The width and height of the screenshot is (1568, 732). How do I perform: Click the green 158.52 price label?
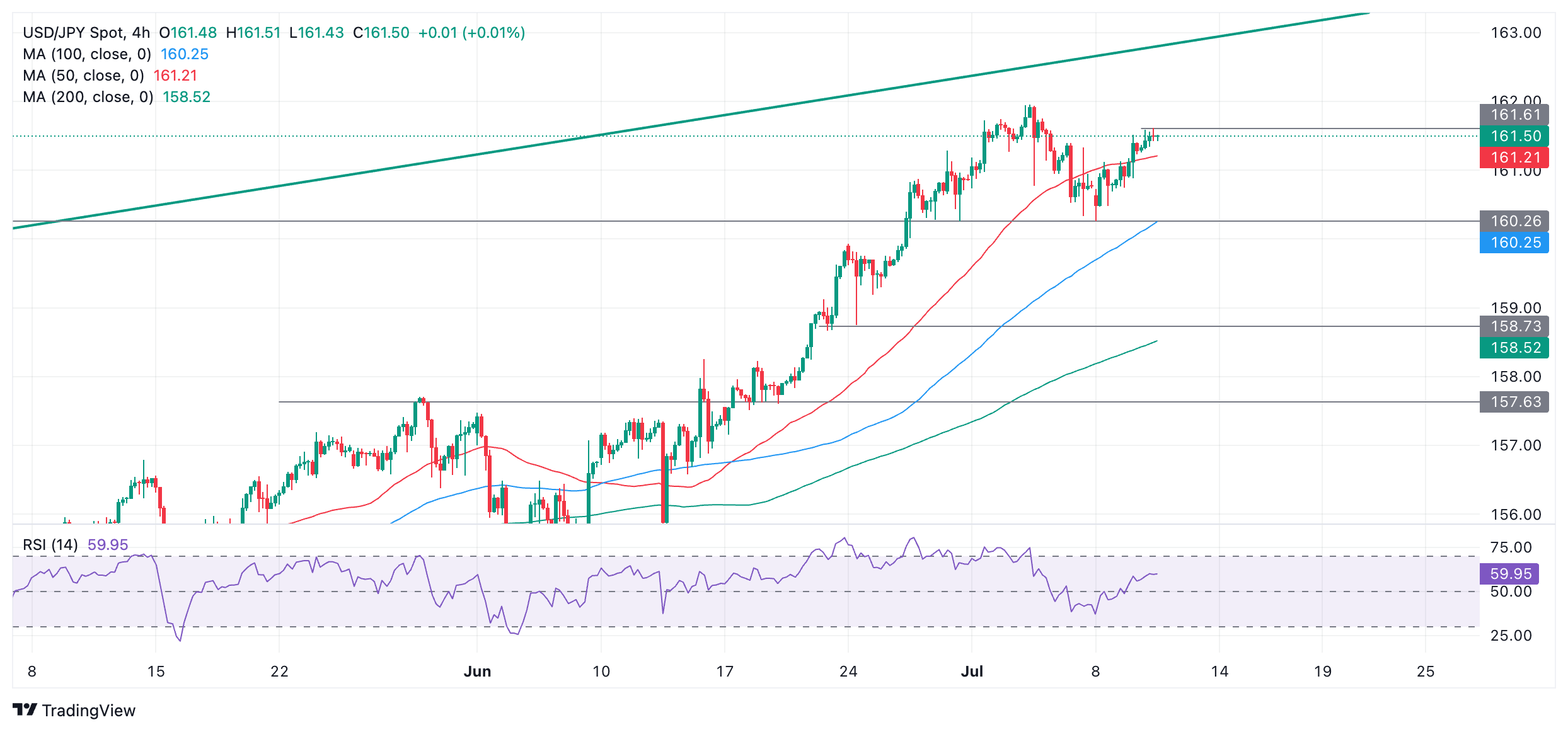click(x=1514, y=348)
